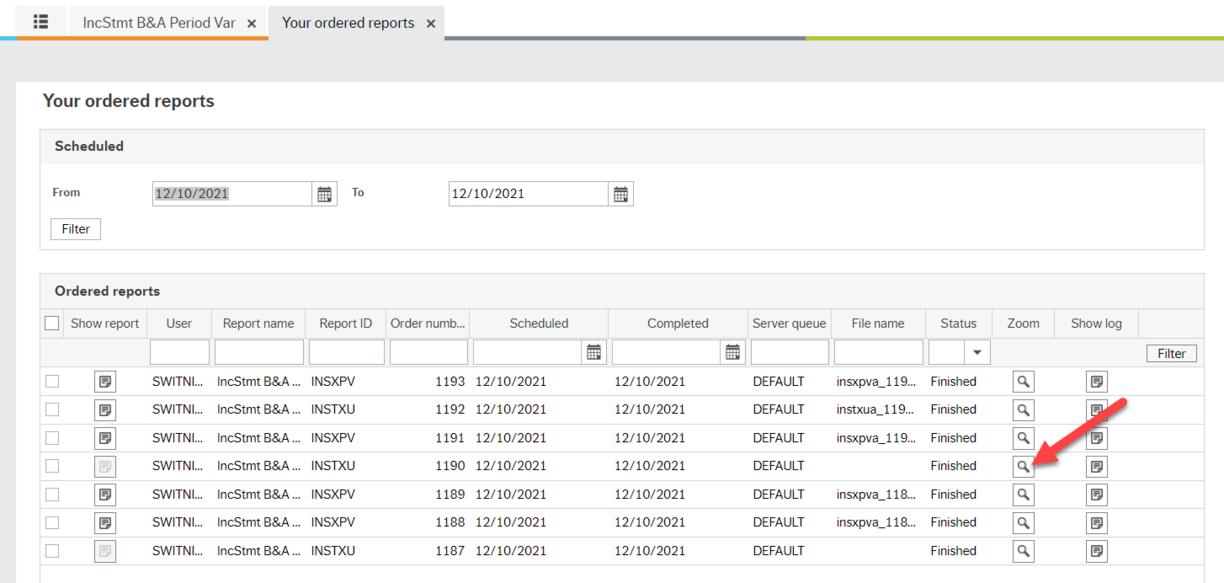Open the calendar picker for the From date
The width and height of the screenshot is (1224, 583).
click(x=324, y=193)
